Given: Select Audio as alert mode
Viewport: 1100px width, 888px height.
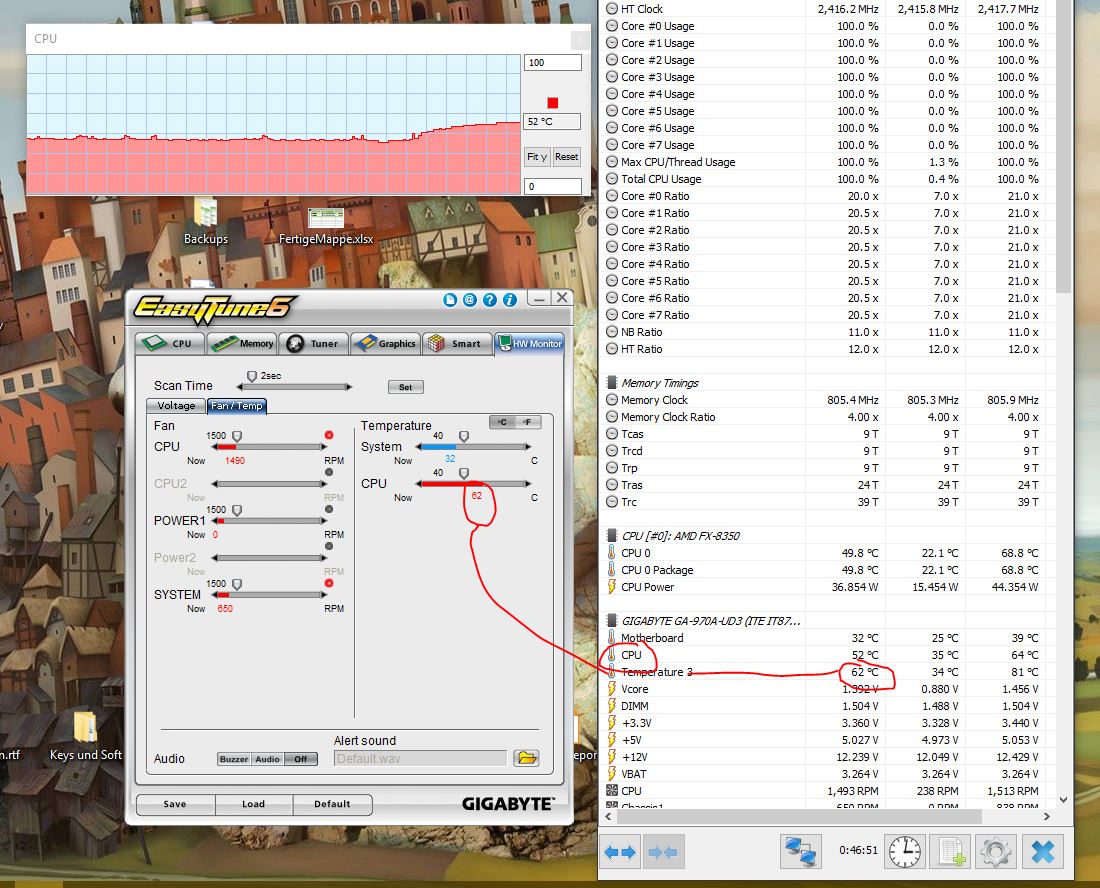Looking at the screenshot, I should (267, 759).
